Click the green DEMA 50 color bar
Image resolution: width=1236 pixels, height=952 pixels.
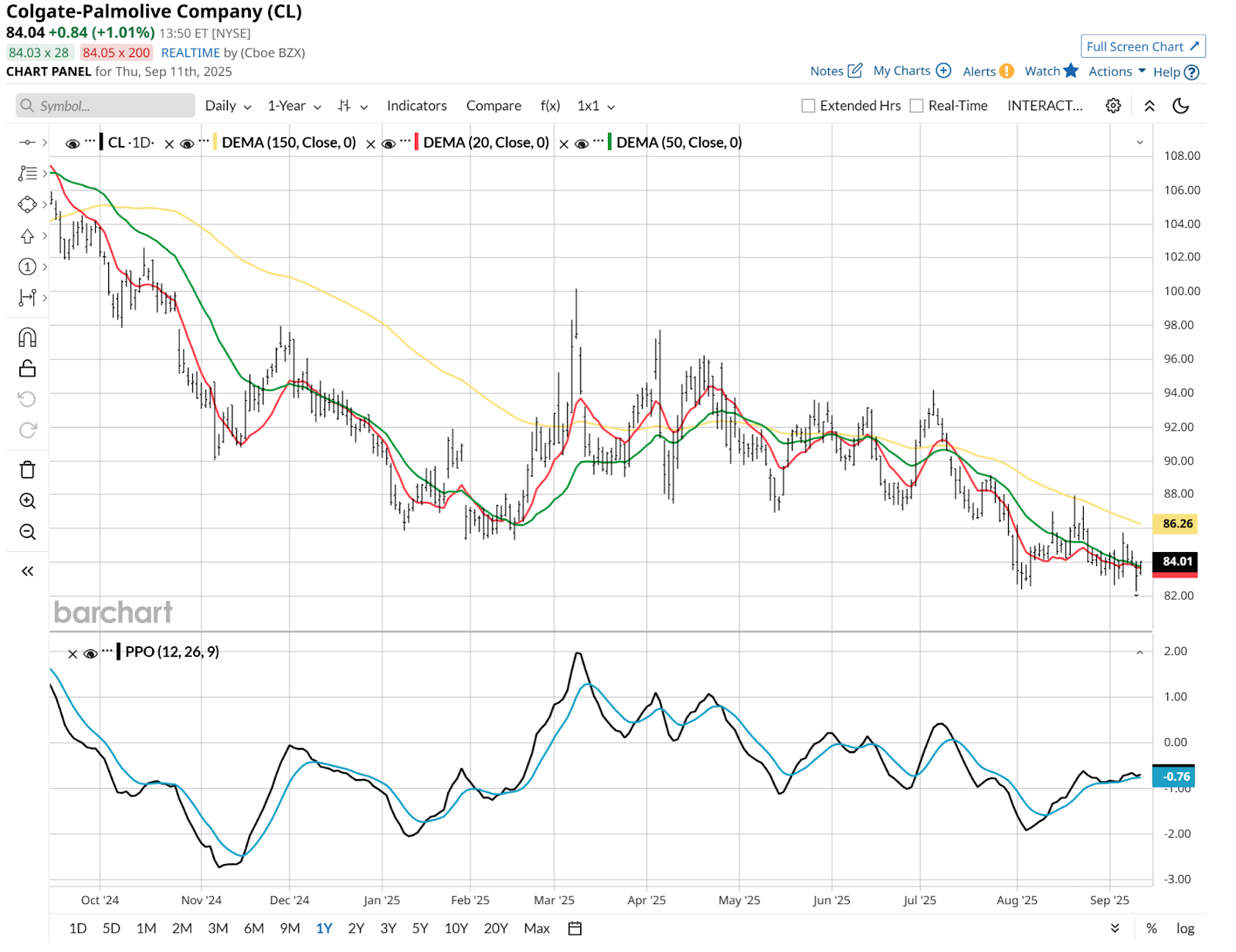pyautogui.click(x=610, y=142)
